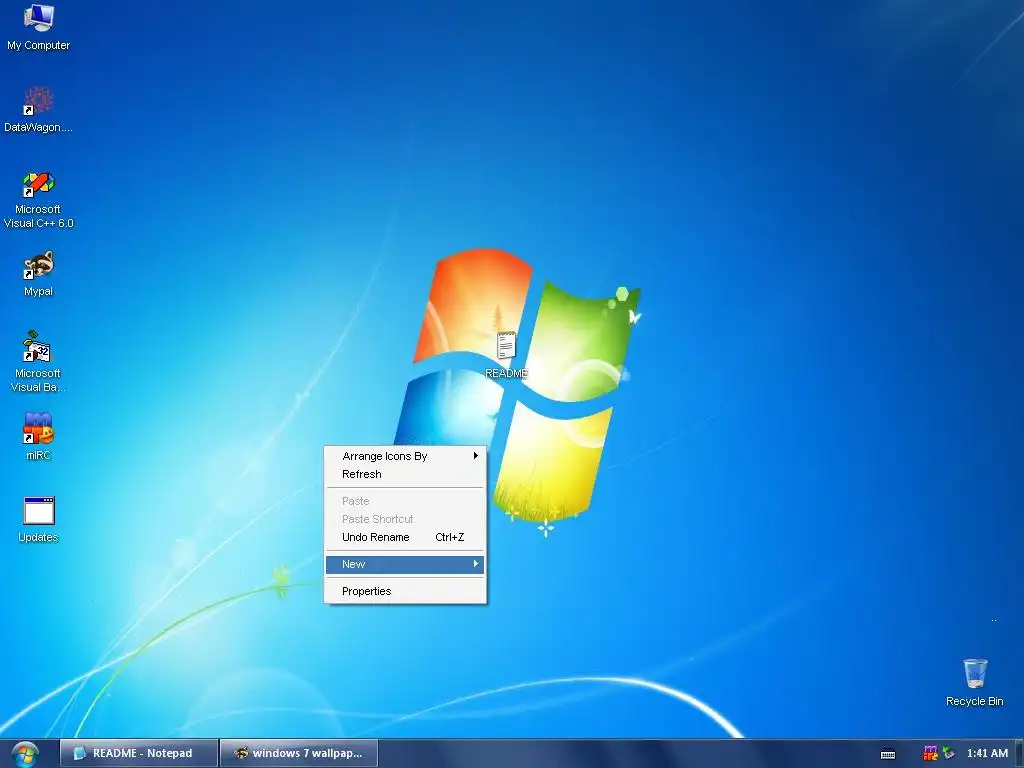This screenshot has height=768, width=1024.
Task: Click the green arrow tray icon
Action: click(x=948, y=753)
